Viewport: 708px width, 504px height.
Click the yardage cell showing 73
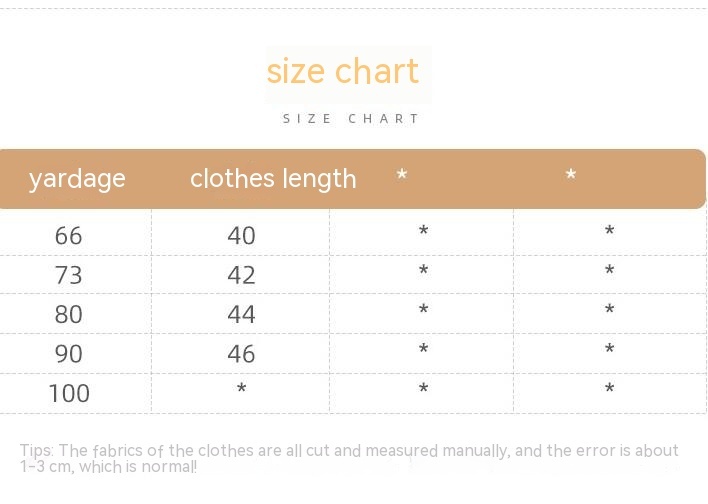pos(69,275)
